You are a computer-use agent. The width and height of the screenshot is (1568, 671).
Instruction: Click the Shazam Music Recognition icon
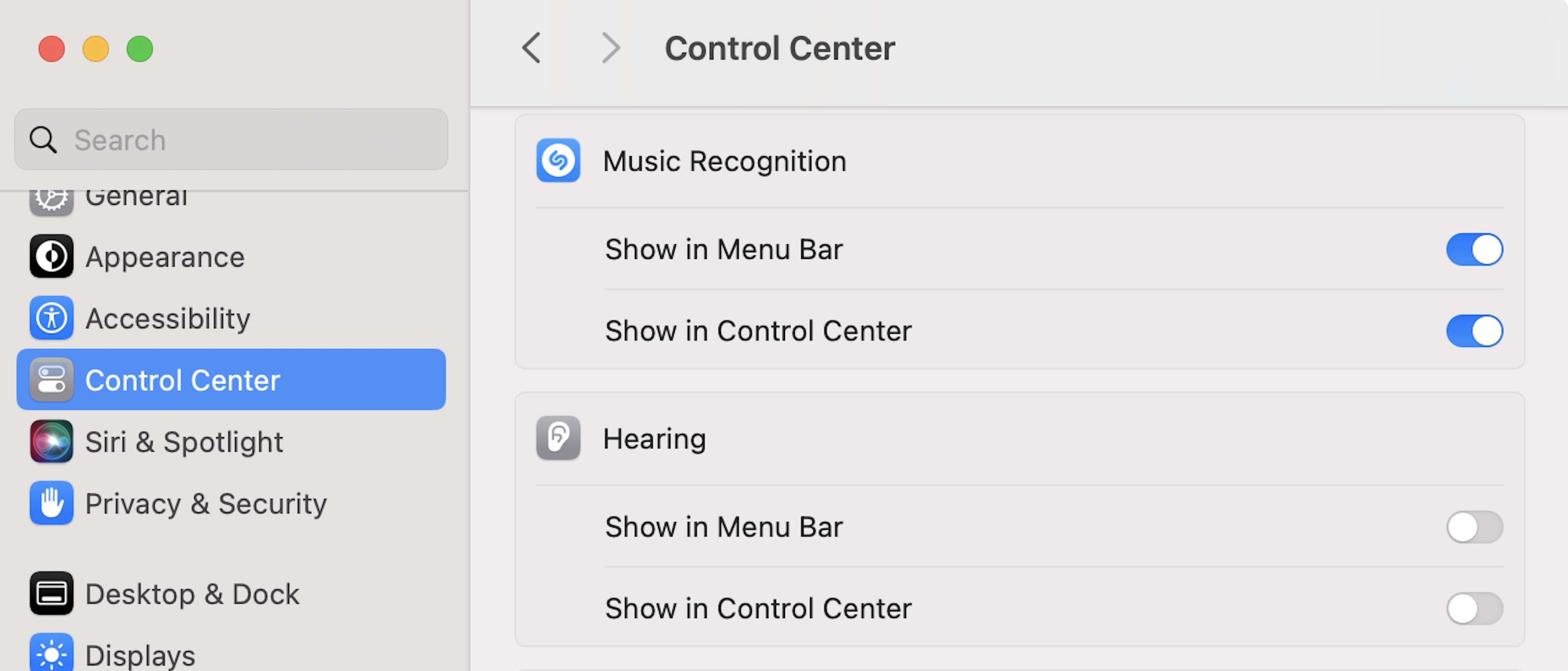pyautogui.click(x=557, y=161)
